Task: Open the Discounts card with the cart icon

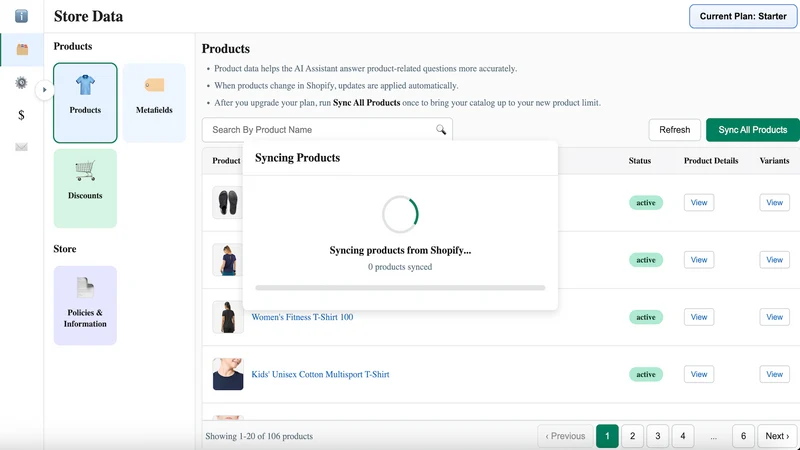Action: pos(85,188)
